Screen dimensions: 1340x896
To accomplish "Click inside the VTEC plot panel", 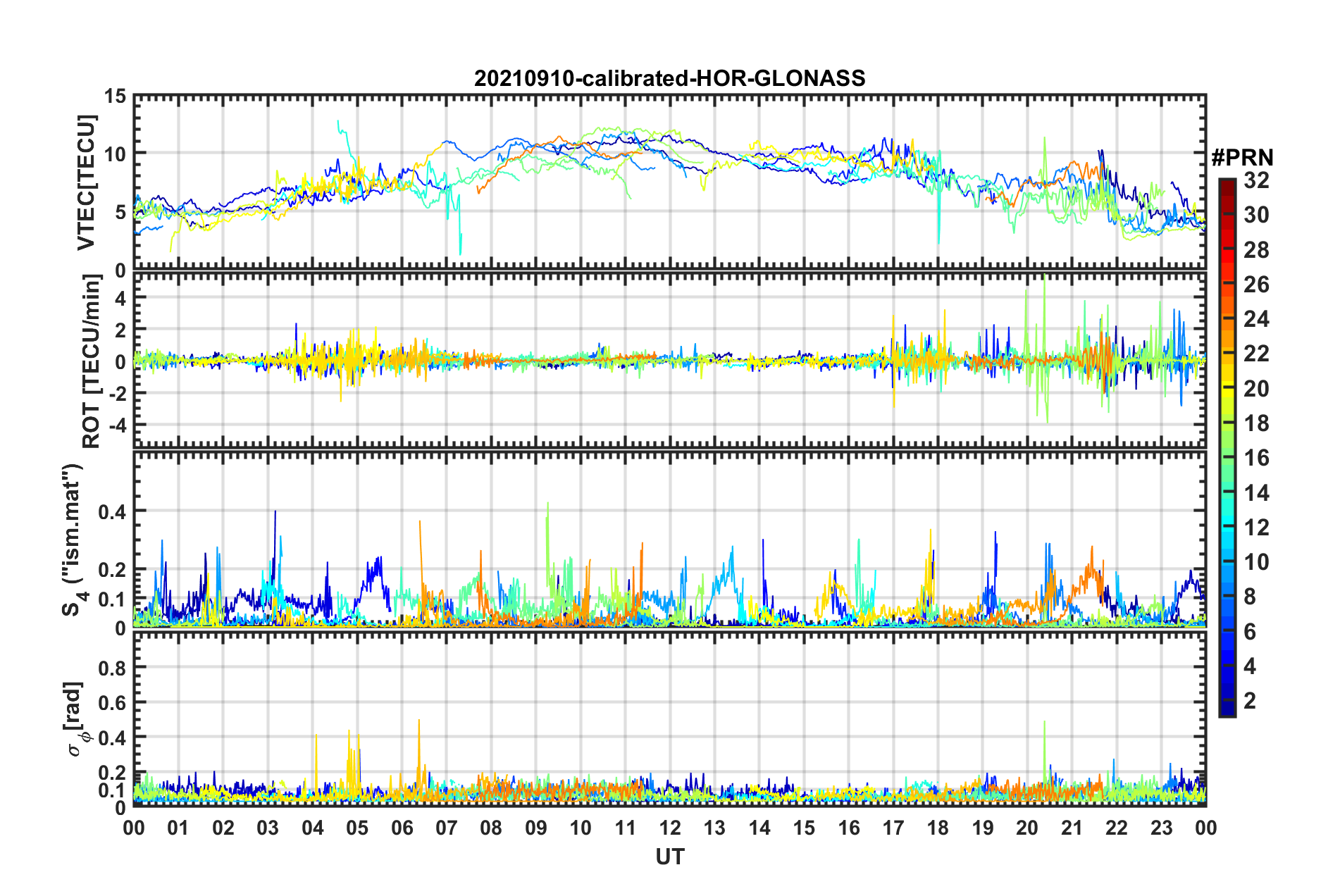I will tap(670, 182).
